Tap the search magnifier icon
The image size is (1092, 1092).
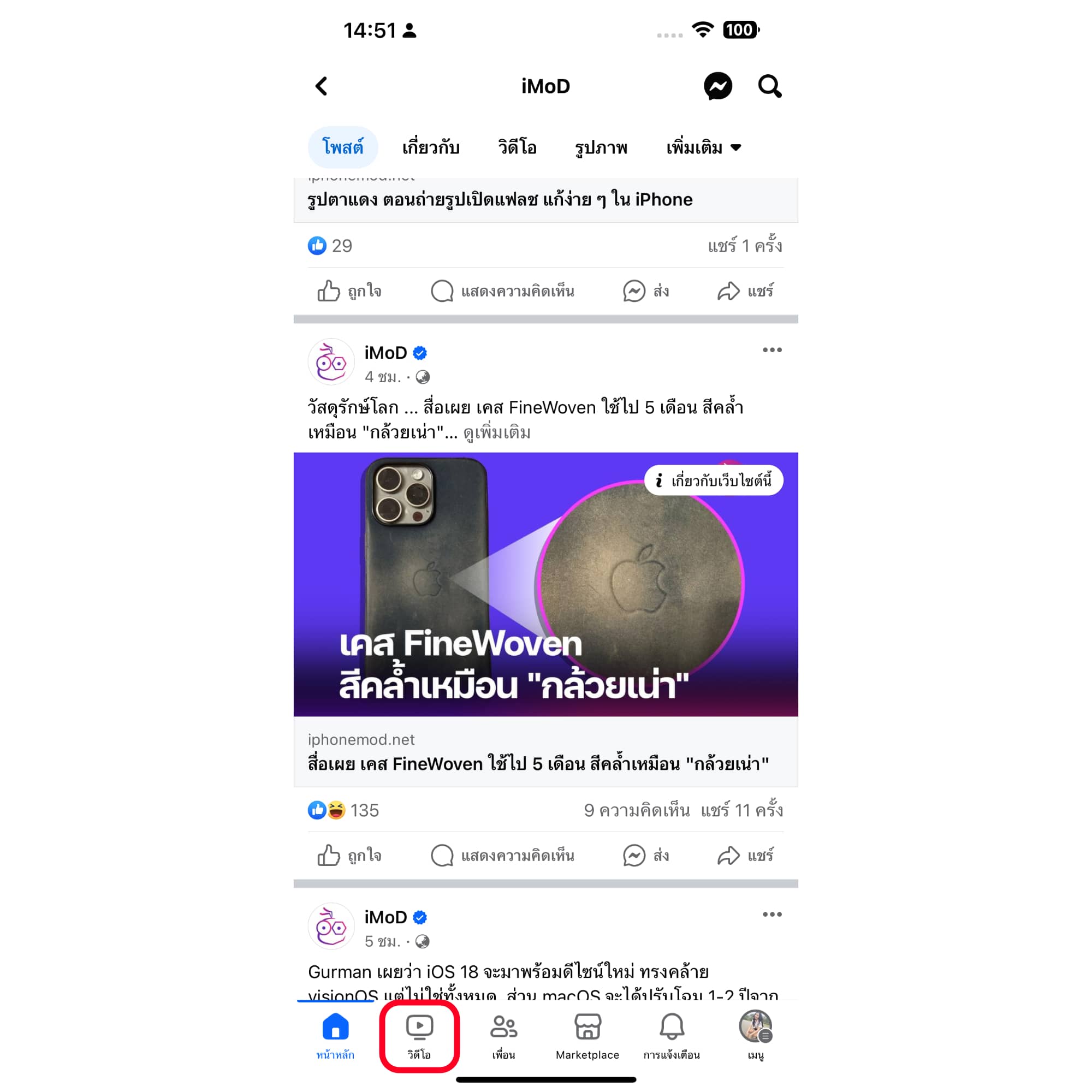tap(769, 86)
